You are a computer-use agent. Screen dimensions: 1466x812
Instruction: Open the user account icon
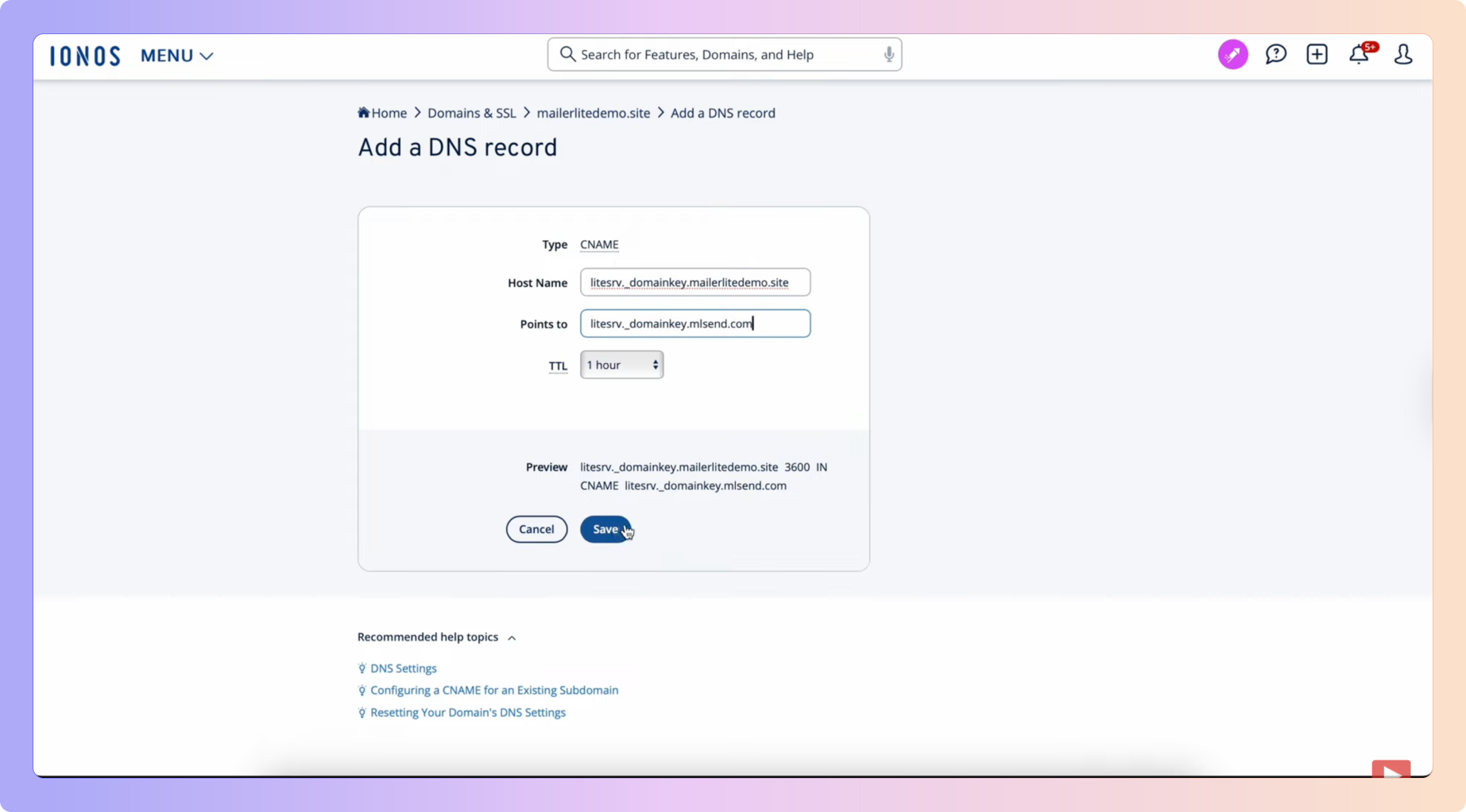1402,54
